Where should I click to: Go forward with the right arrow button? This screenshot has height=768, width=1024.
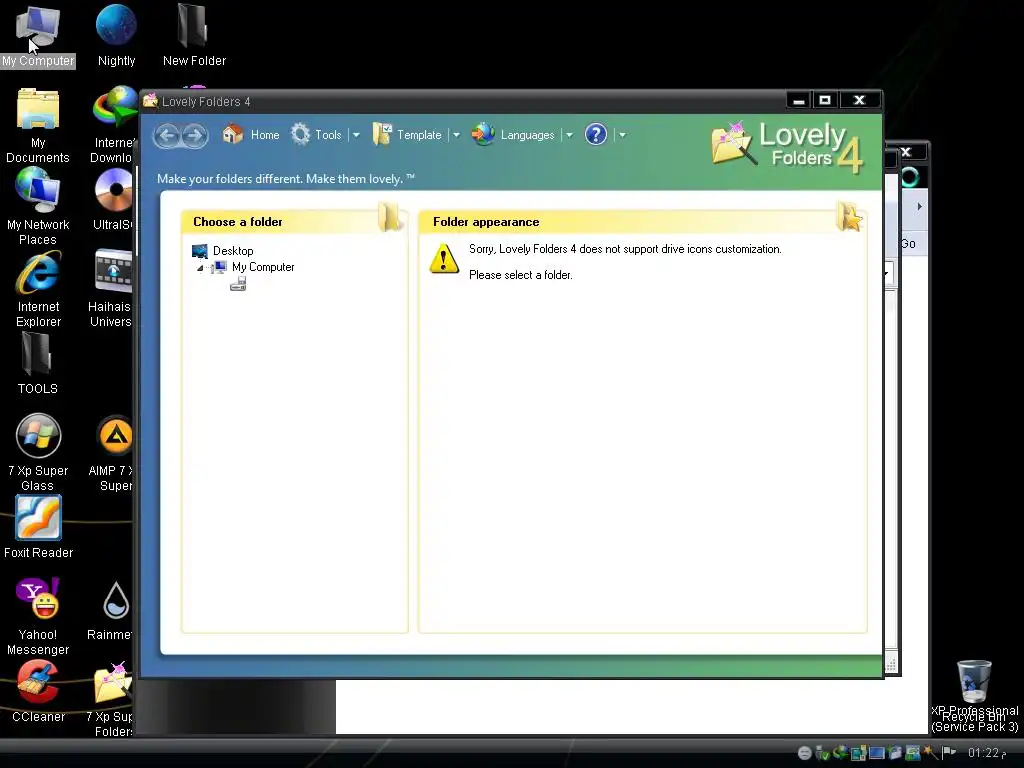click(x=194, y=135)
